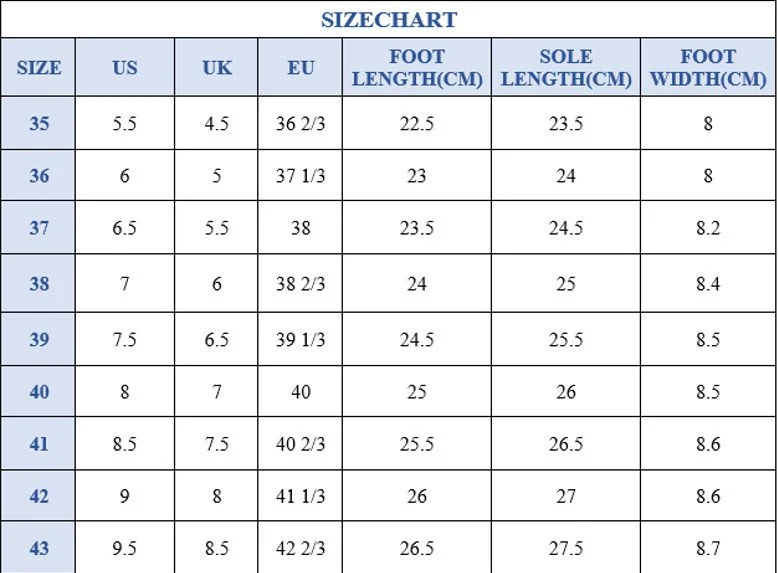Click foot length 22.5 cell
Viewport: 778px width, 573px height.
(x=417, y=124)
